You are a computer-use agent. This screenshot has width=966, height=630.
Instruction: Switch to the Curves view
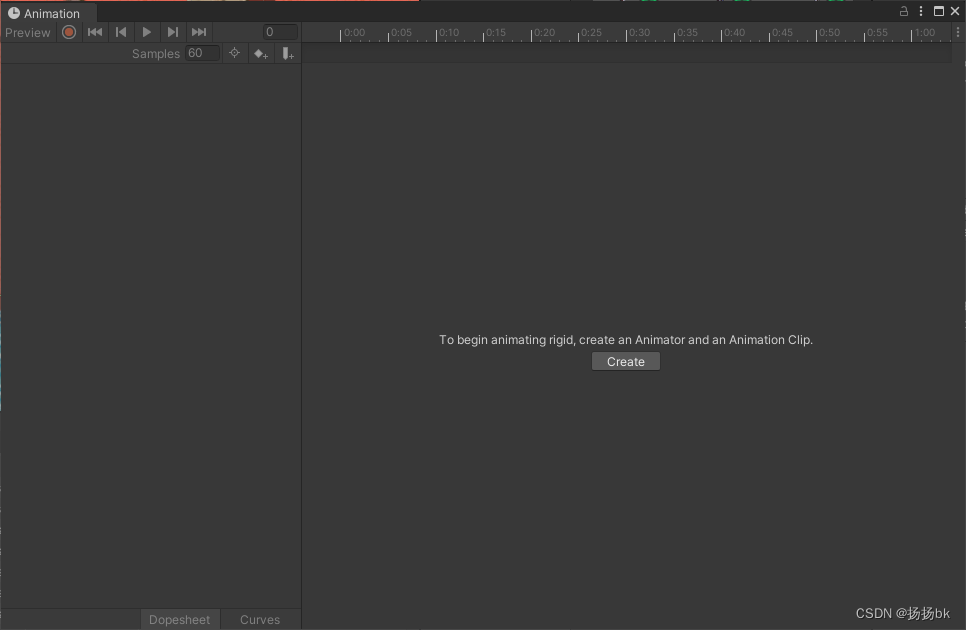coord(259,619)
